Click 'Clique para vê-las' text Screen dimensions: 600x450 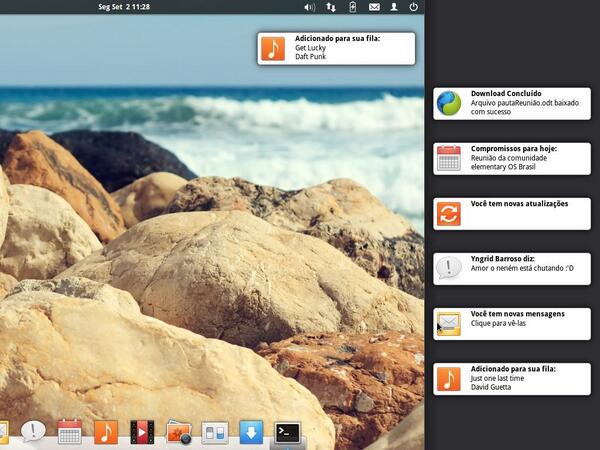tap(498, 323)
